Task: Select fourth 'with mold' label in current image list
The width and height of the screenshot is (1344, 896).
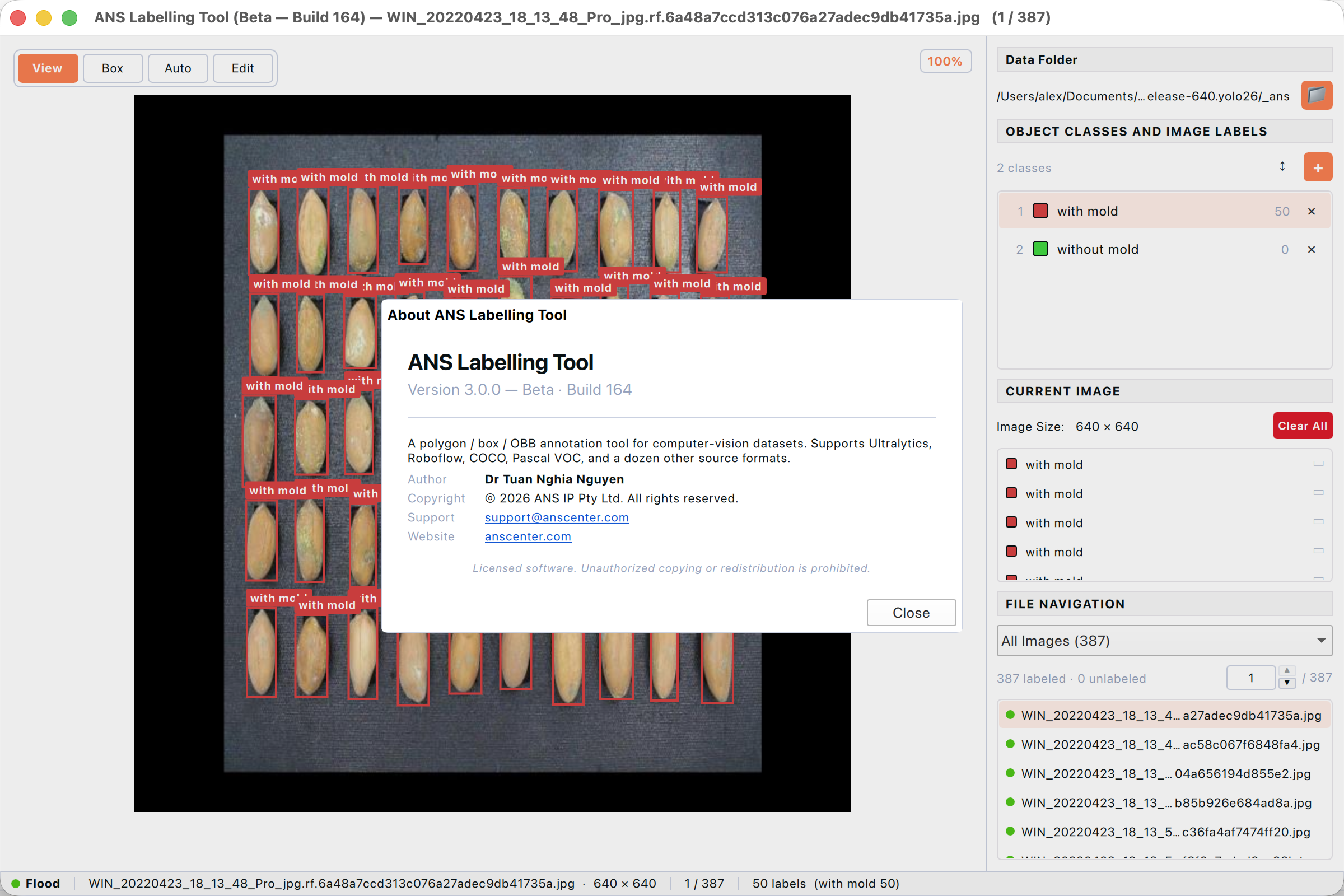Action: point(1164,552)
